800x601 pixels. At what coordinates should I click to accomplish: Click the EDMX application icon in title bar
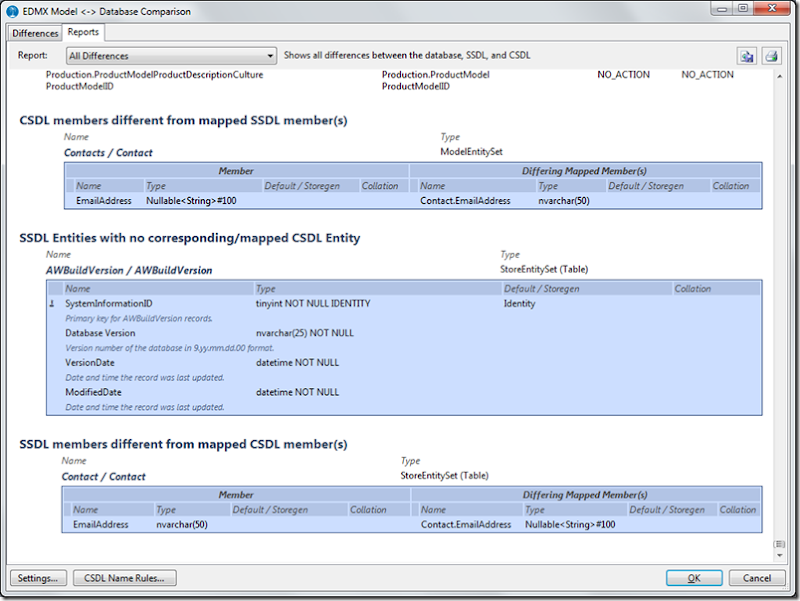(12, 11)
